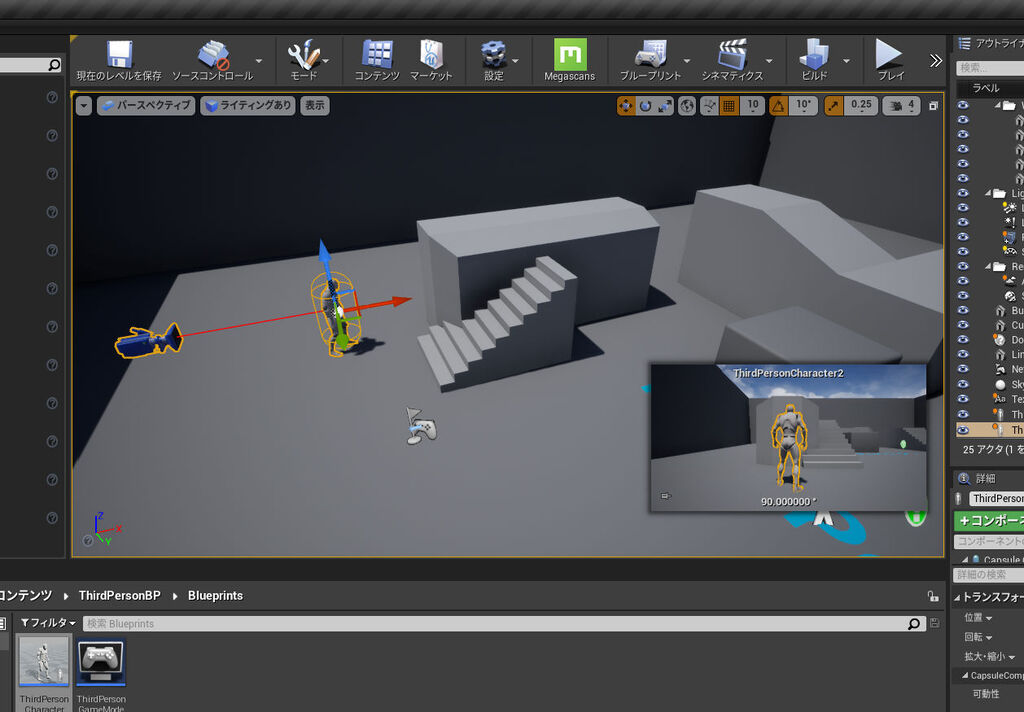The height and width of the screenshot is (712, 1024).
Task: Click green Add Component (+コンポーネント) button
Action: 989,521
